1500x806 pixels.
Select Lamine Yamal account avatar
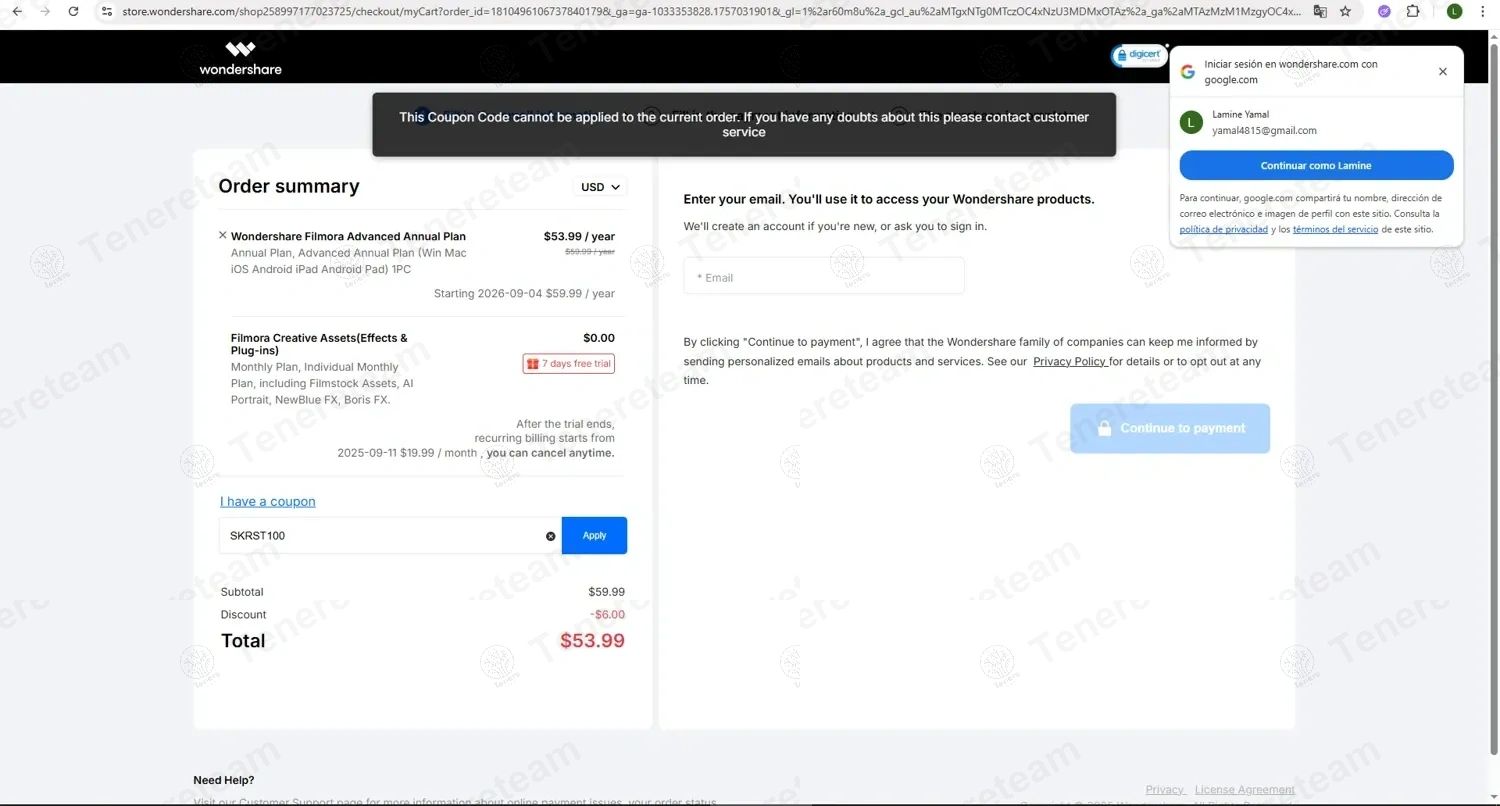pyautogui.click(x=1191, y=122)
